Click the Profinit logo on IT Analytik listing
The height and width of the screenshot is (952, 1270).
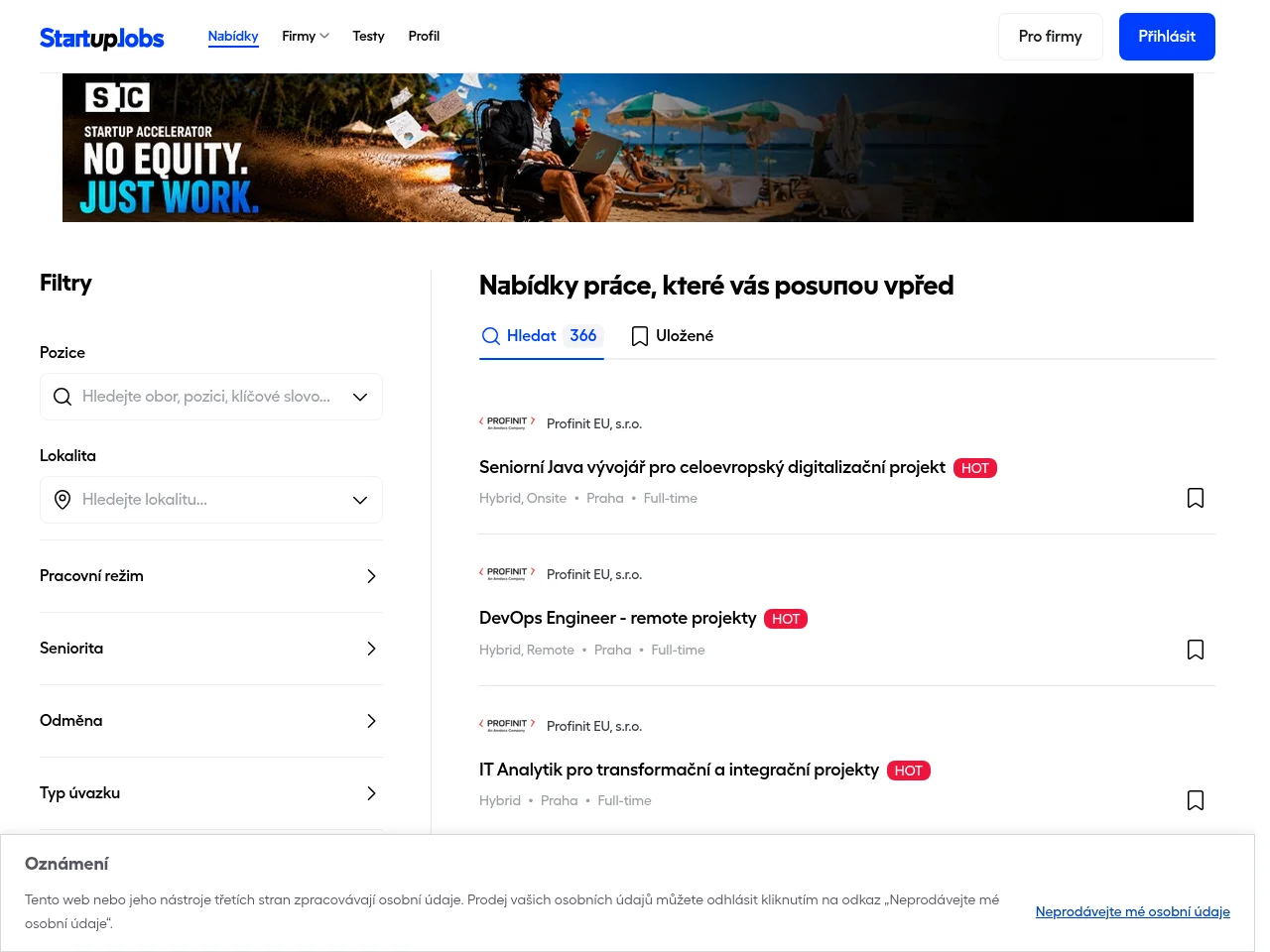click(x=507, y=725)
